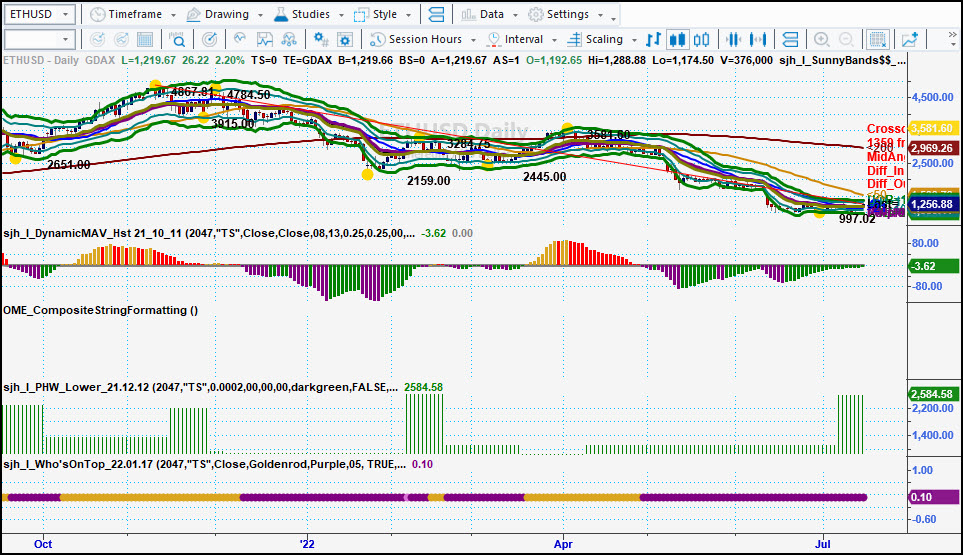Click the ETHUSD - Daily status label

(x=41, y=60)
